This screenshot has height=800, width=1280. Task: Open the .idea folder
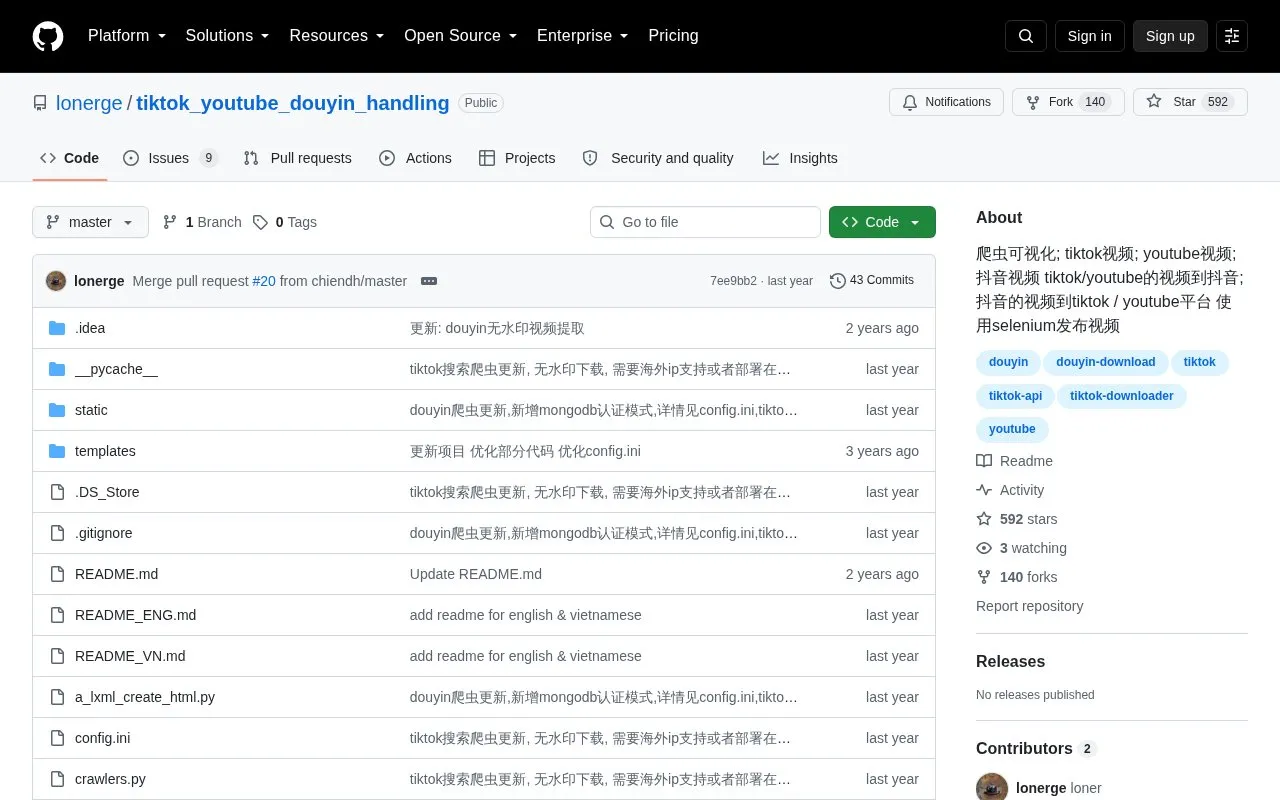click(90, 328)
